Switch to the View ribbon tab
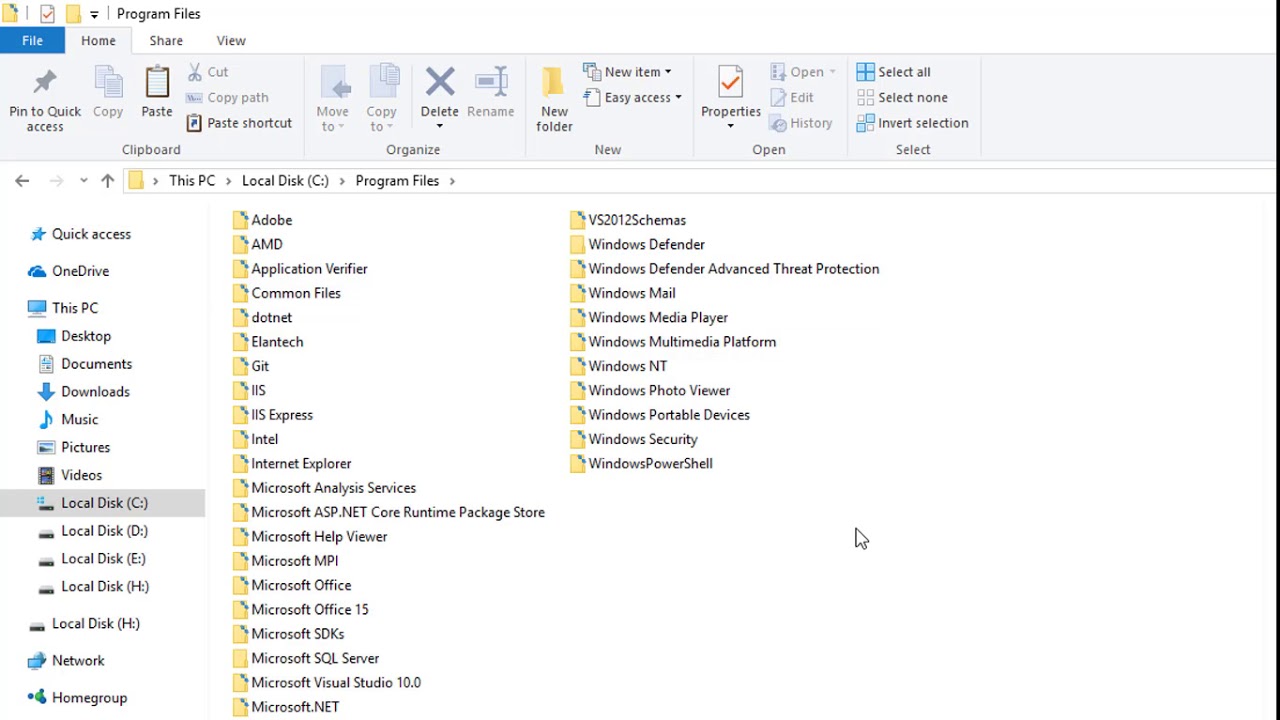The height and width of the screenshot is (720, 1280). pyautogui.click(x=231, y=41)
